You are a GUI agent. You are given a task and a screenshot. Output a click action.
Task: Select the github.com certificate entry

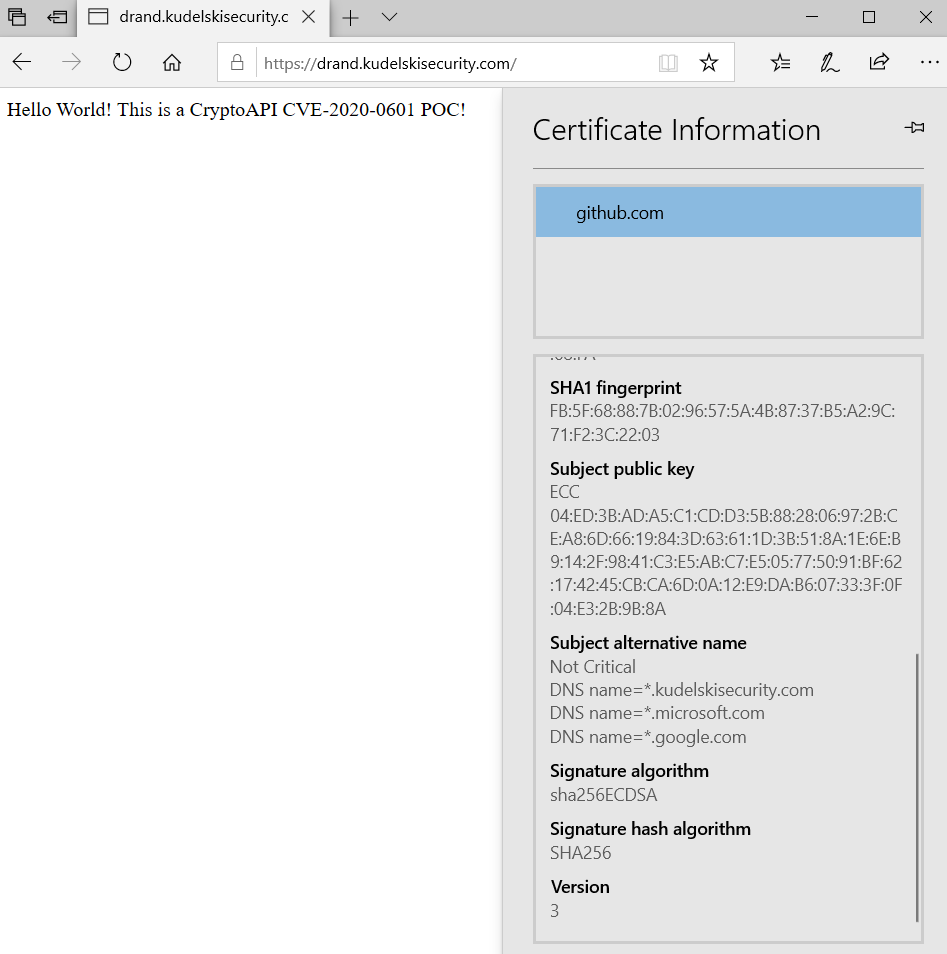pos(728,212)
